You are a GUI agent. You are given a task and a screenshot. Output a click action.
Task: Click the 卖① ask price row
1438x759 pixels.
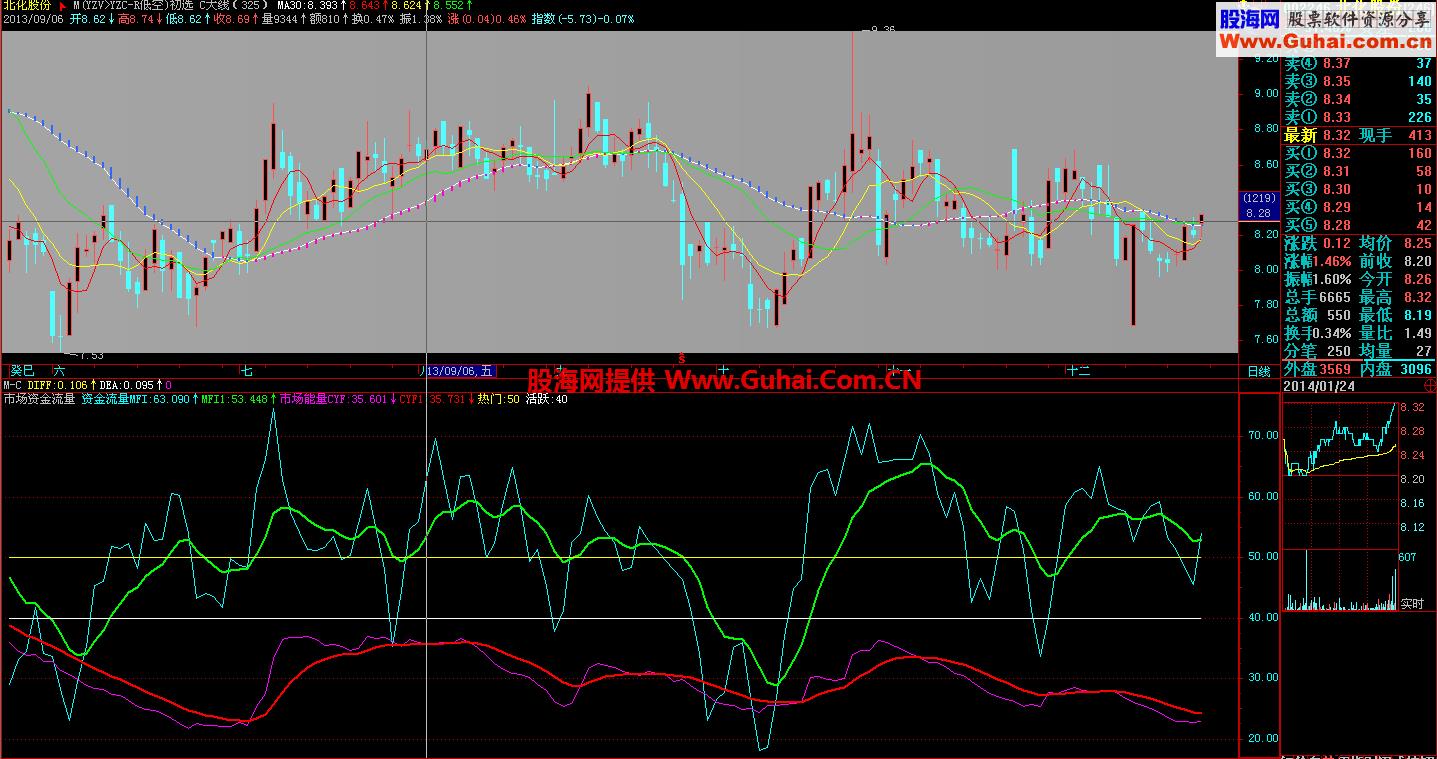(x=1358, y=117)
